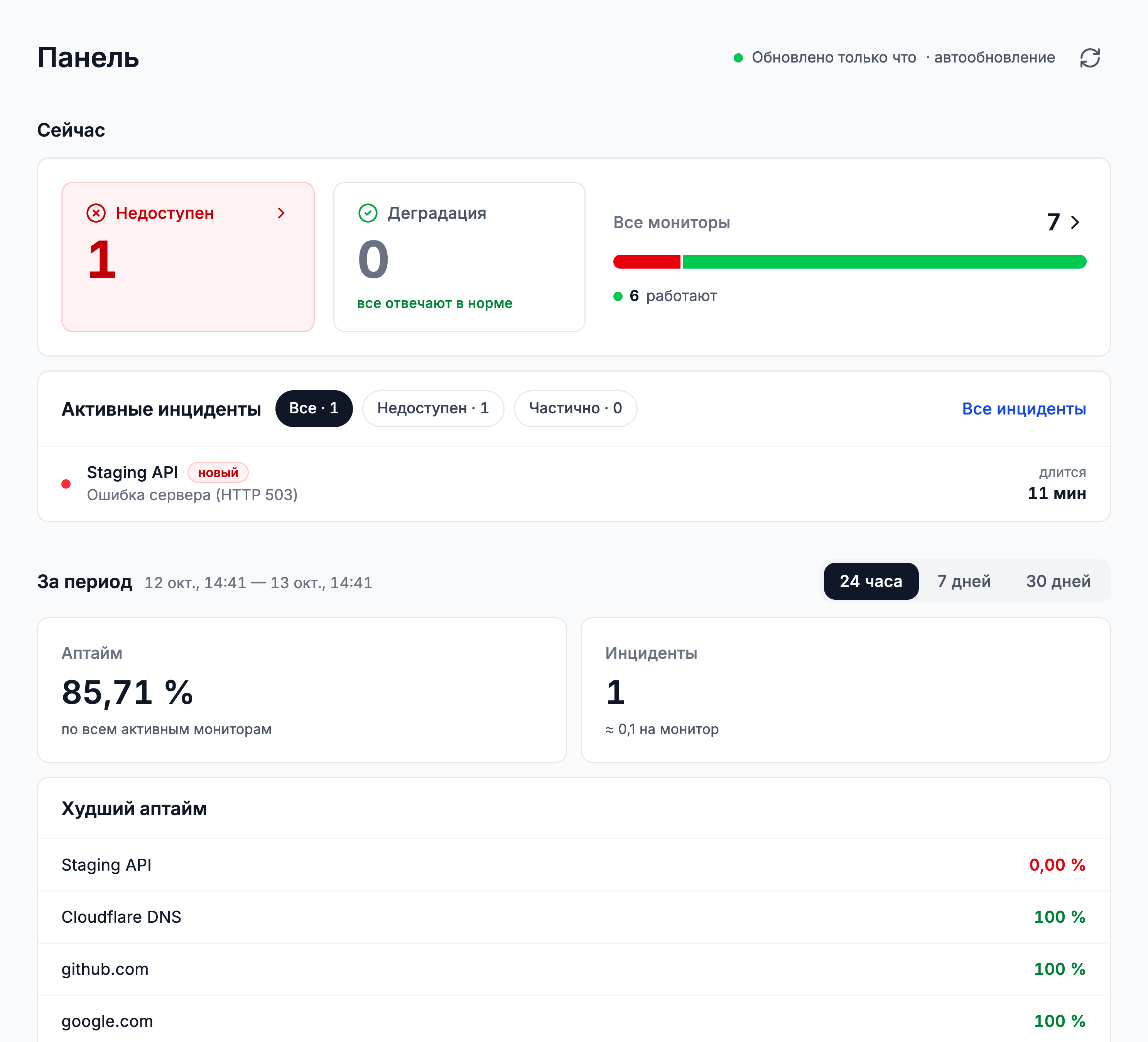
Task: Open Cloudflare DNS in the Худший аптайм list
Action: tap(574, 917)
